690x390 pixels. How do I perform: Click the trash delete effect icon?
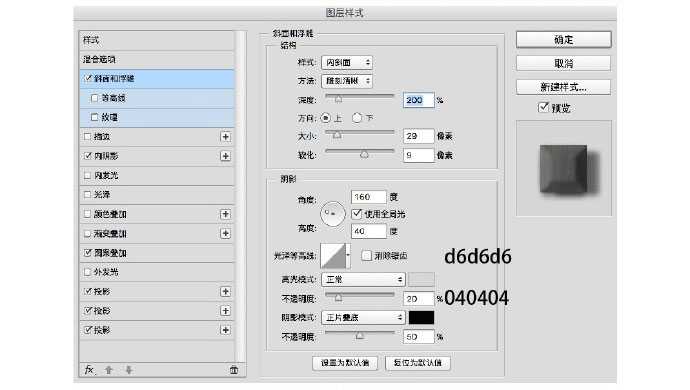coord(234,370)
